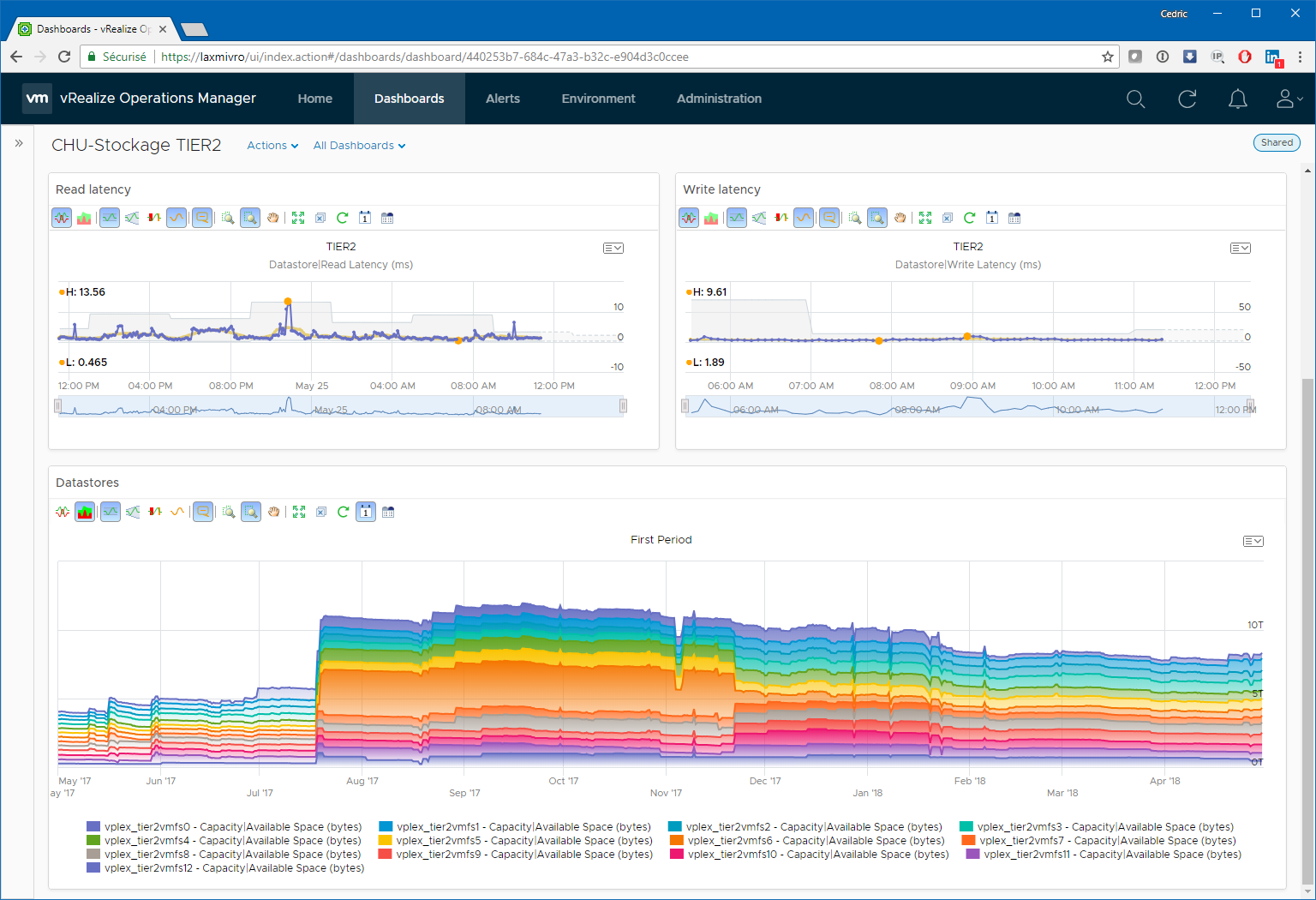This screenshot has width=1316, height=900.
Task: Toggle data point tips in Write latency toolbar
Action: pos(828,218)
